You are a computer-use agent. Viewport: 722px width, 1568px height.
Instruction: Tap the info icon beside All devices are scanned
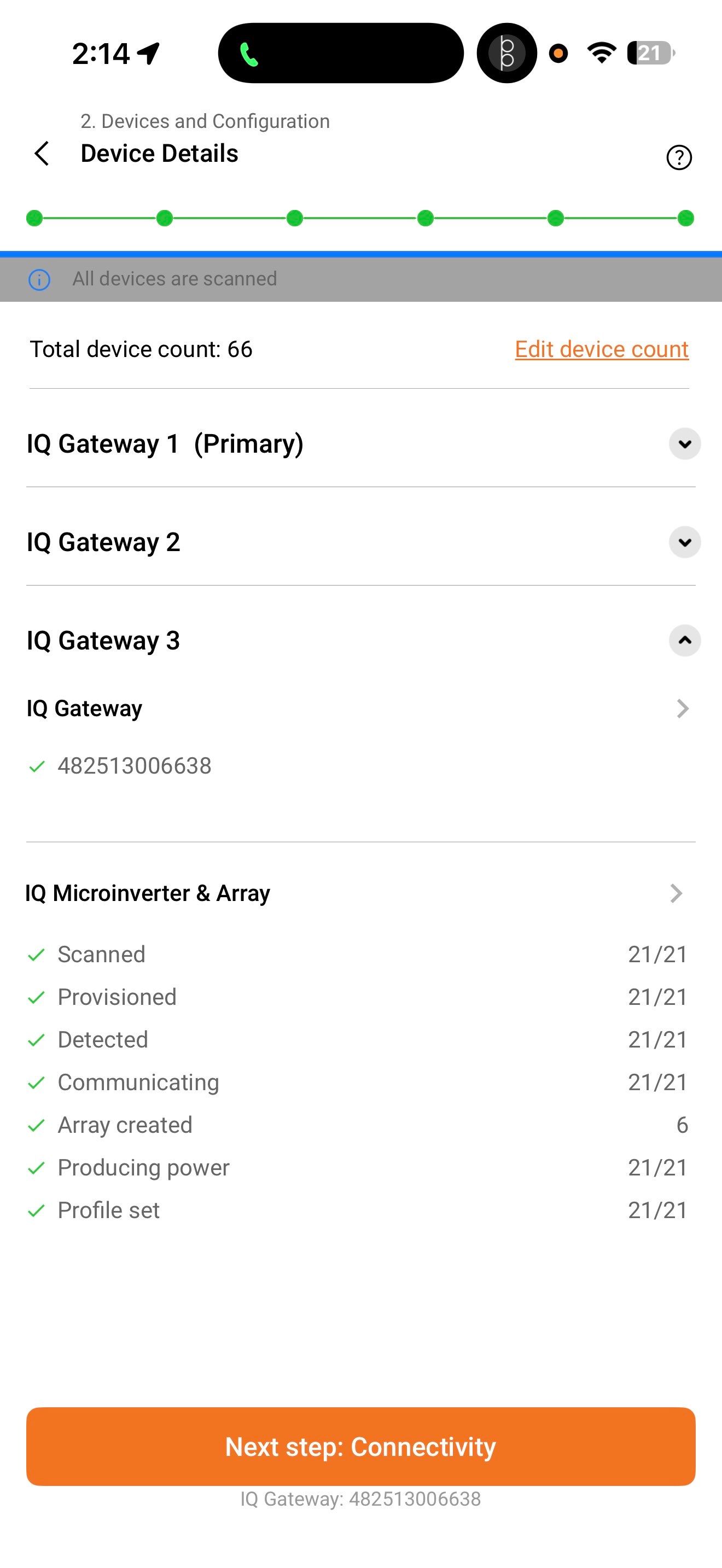[x=39, y=280]
